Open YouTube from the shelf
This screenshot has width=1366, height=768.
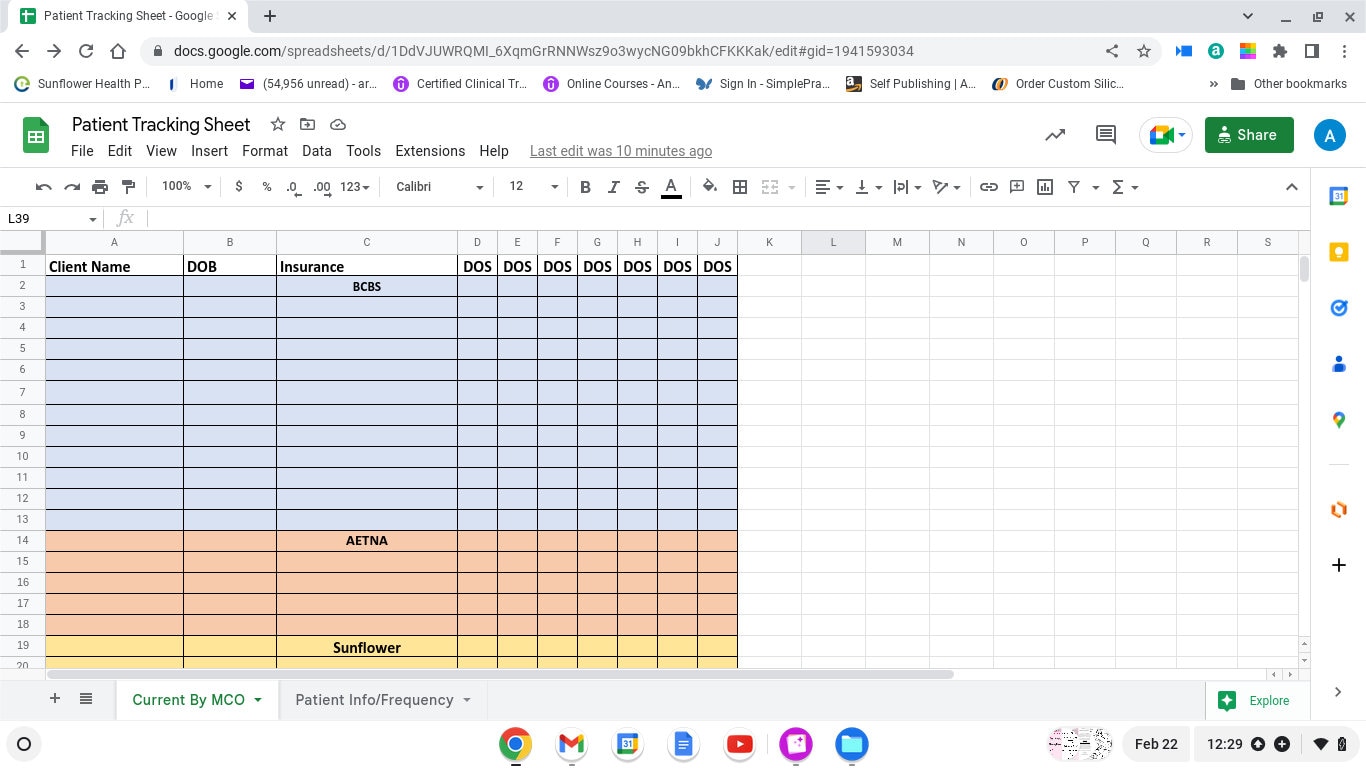point(740,744)
